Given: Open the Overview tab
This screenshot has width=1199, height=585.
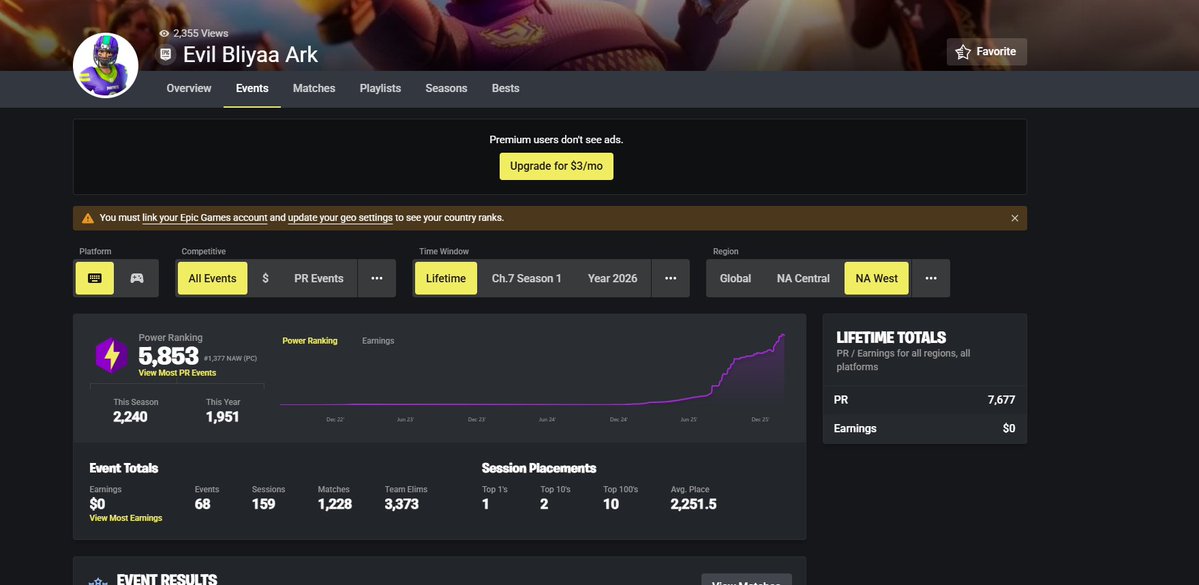Looking at the screenshot, I should [189, 89].
